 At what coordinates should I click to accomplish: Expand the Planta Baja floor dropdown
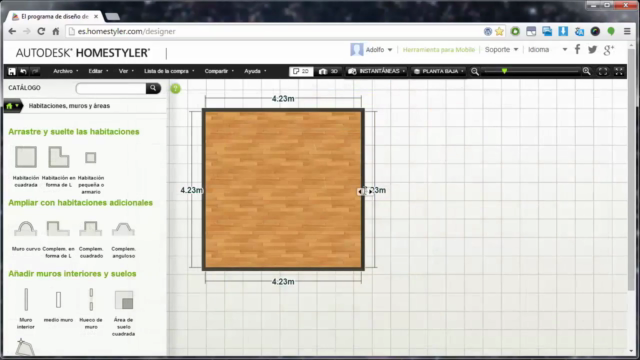tap(438, 71)
